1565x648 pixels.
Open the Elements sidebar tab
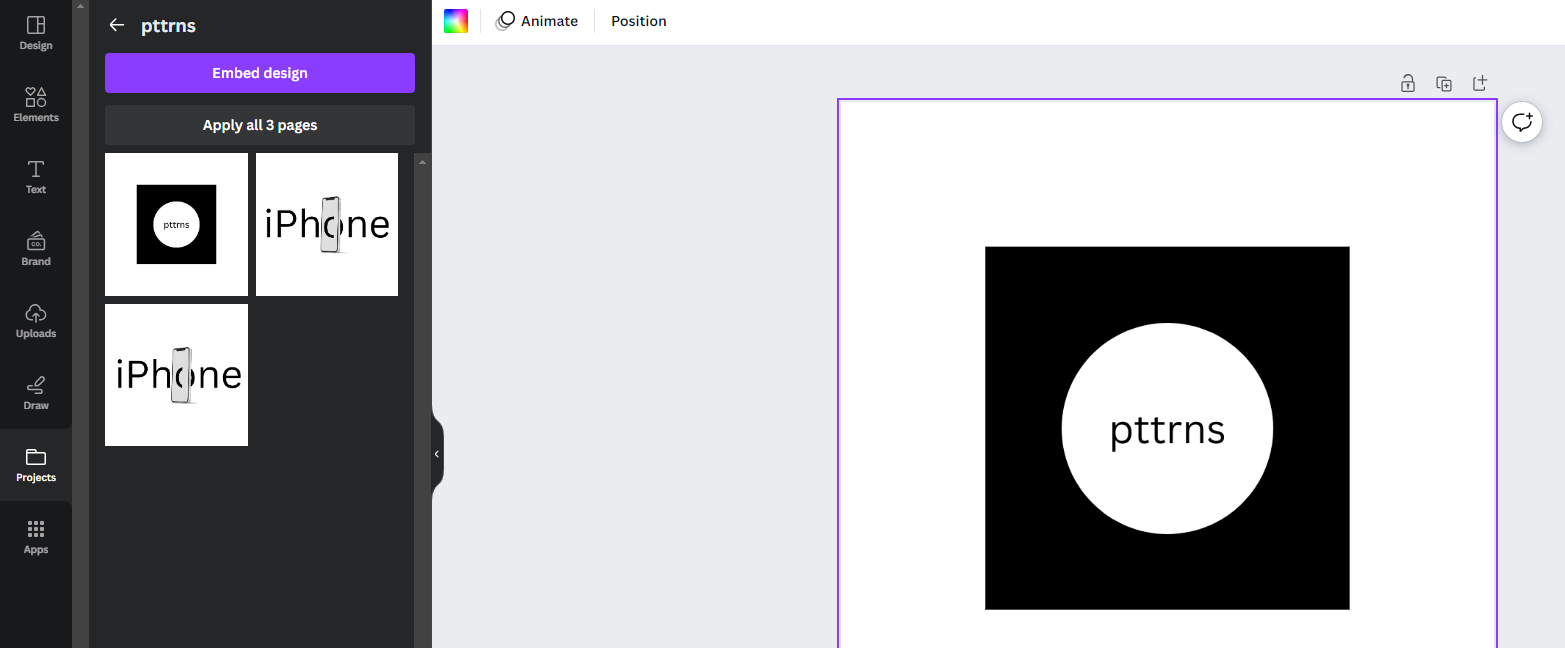pos(36,105)
